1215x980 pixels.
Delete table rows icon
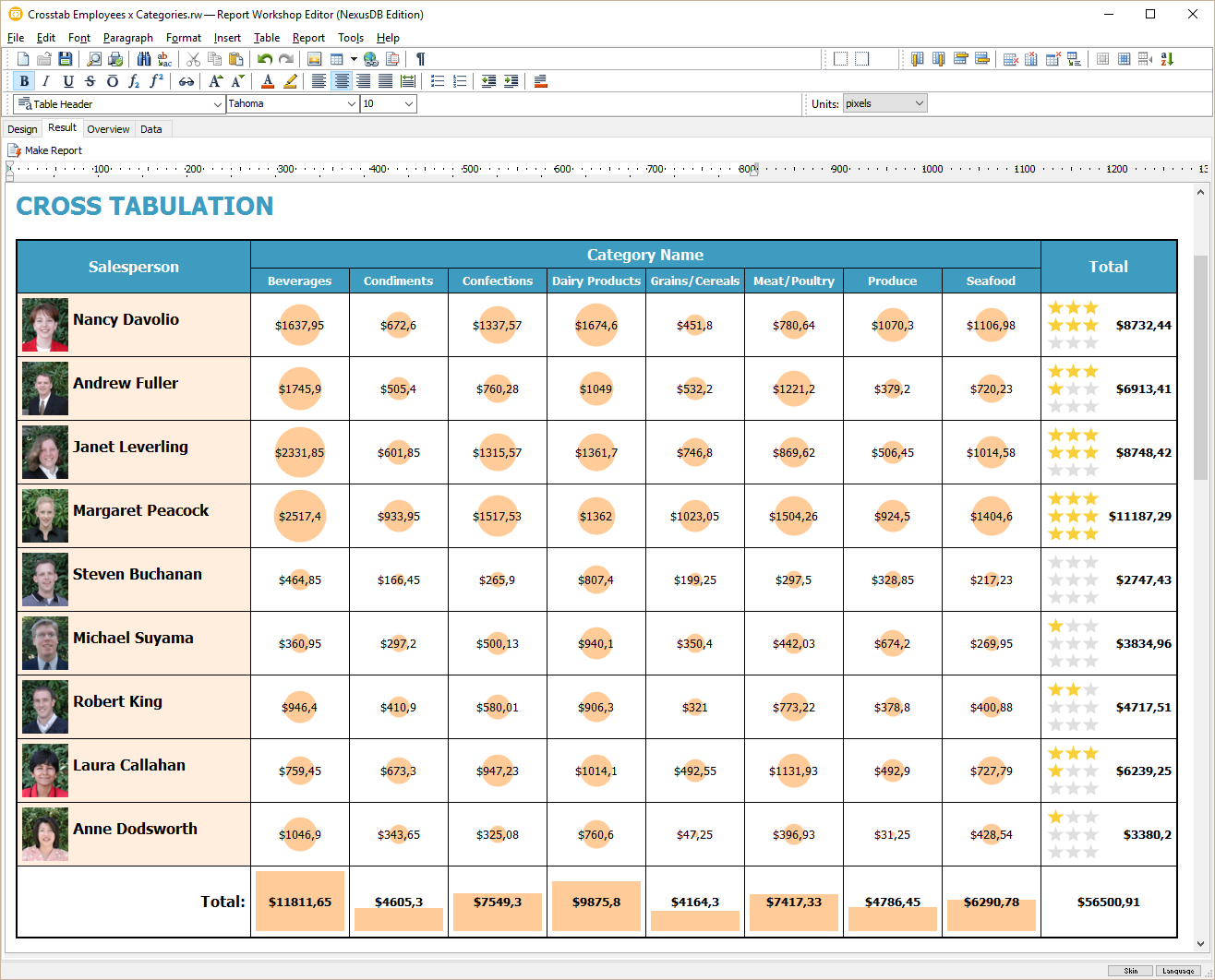coord(1011,59)
